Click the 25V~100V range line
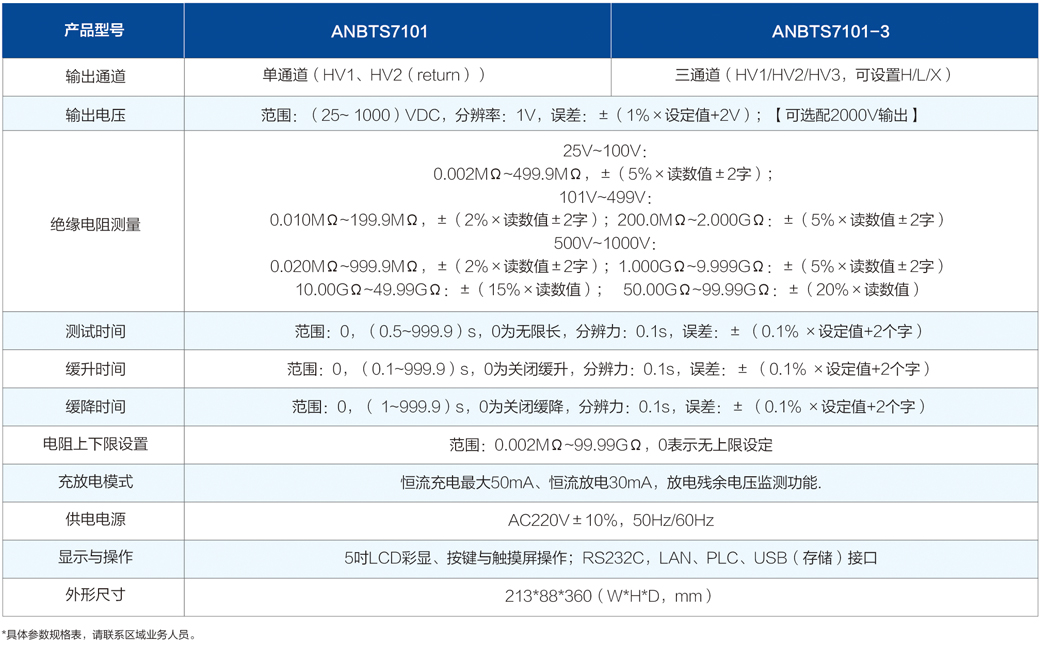 click(x=604, y=151)
